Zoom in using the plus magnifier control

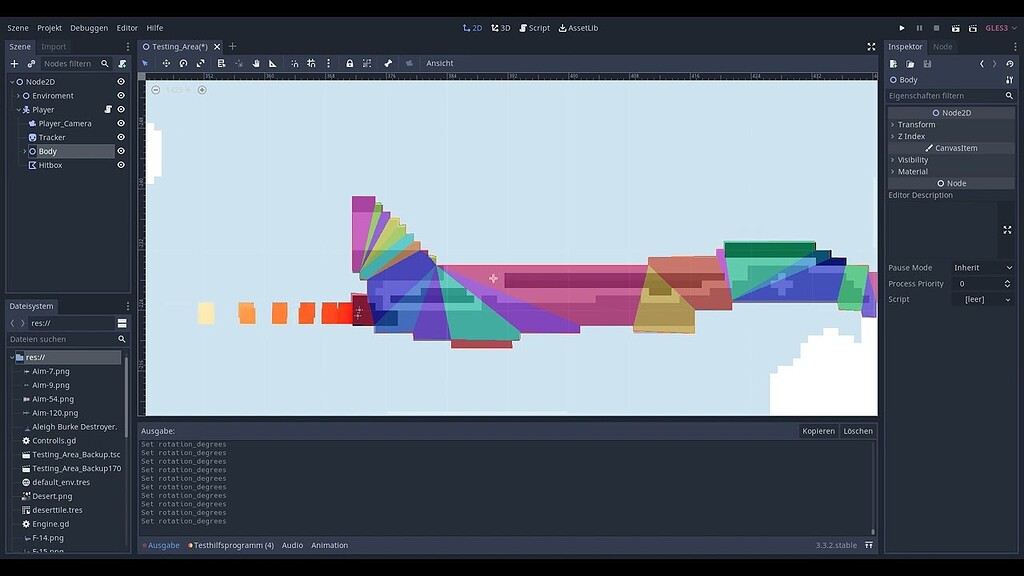pos(201,89)
